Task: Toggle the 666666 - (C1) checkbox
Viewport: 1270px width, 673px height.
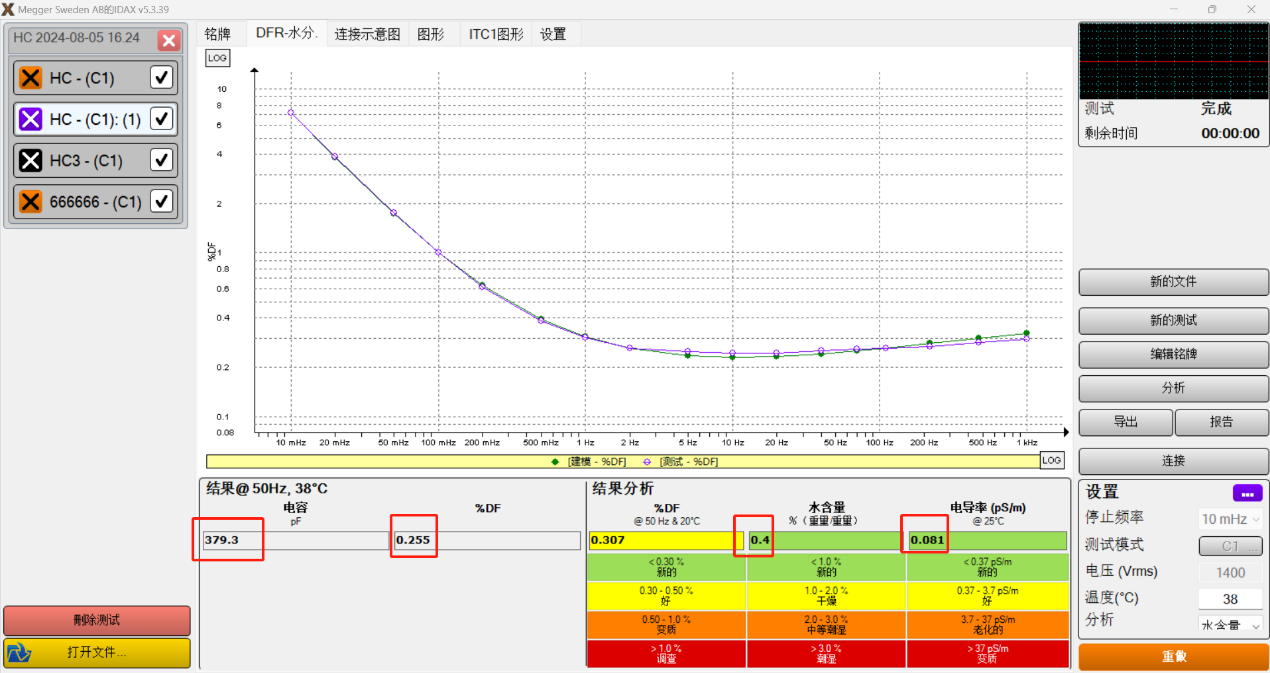Action: point(161,201)
